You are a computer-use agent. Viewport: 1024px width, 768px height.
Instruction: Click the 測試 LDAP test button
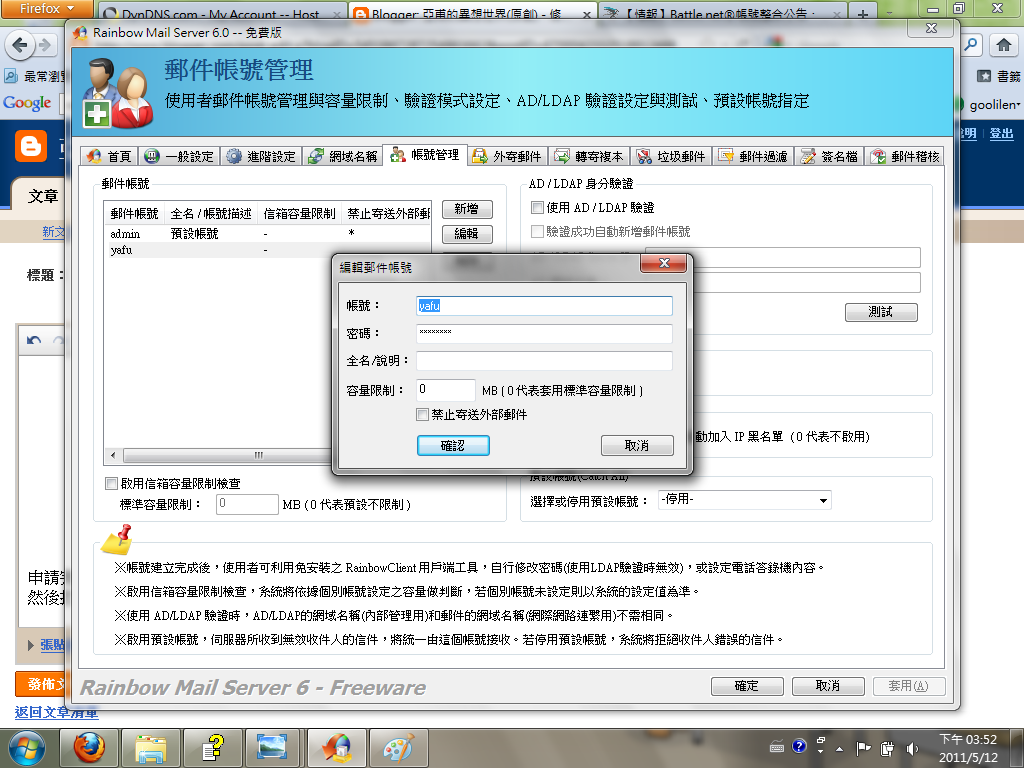881,312
